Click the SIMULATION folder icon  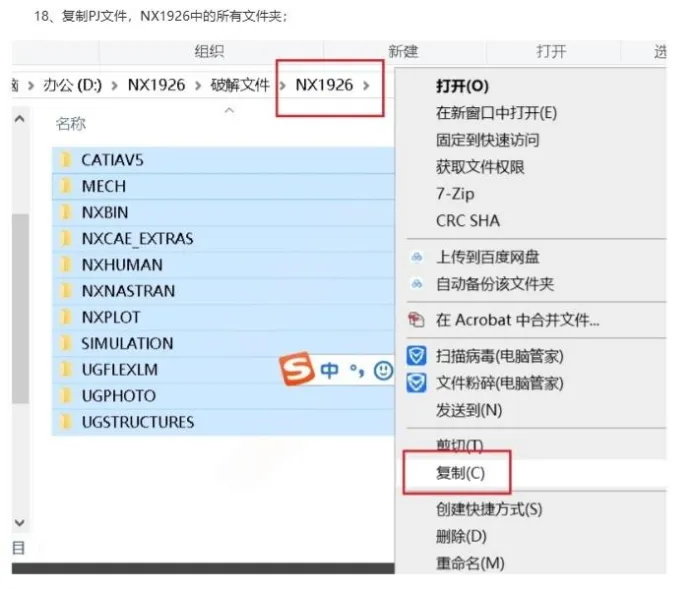pyautogui.click(x=66, y=343)
